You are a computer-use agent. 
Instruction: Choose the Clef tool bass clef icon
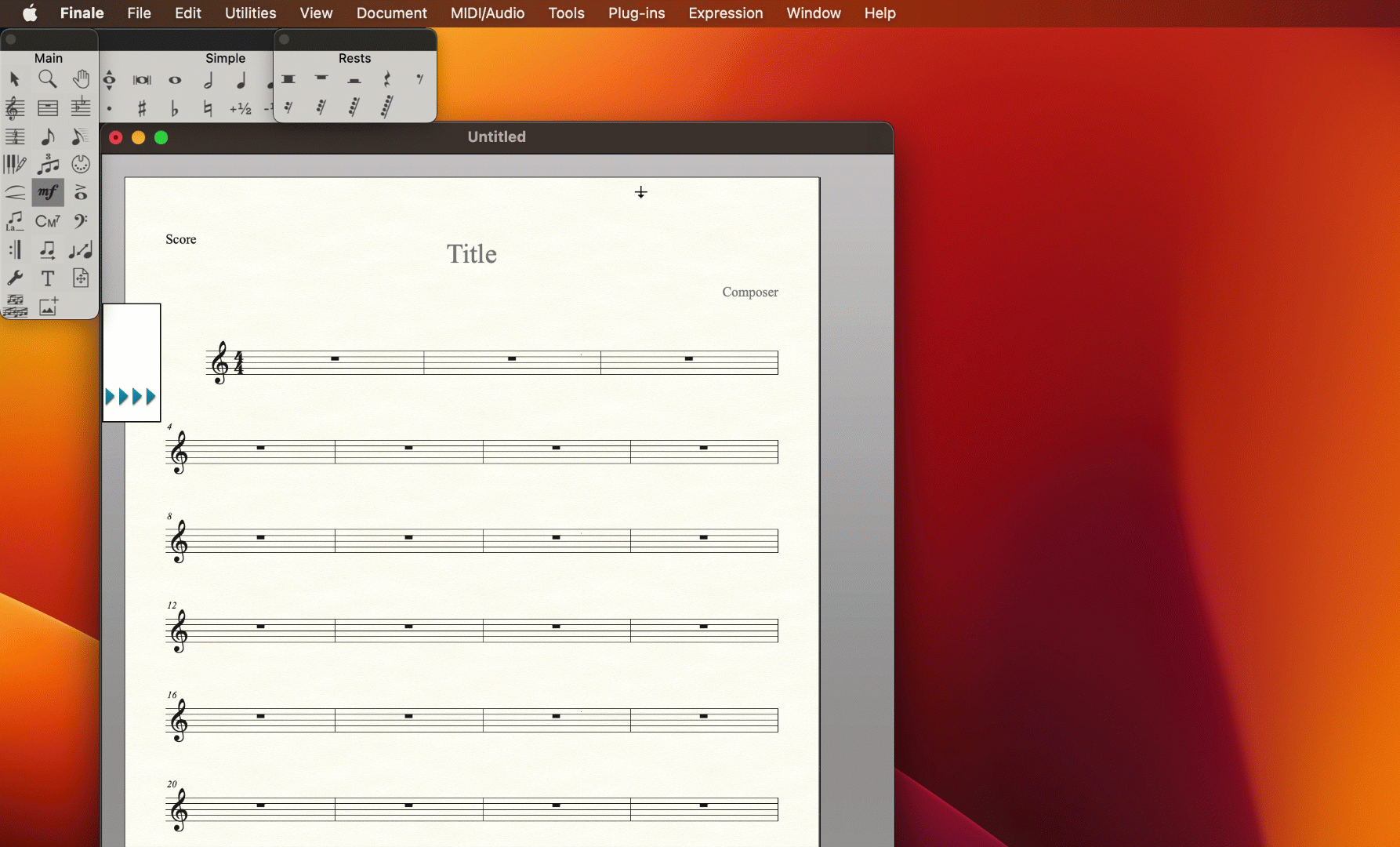coord(81,221)
